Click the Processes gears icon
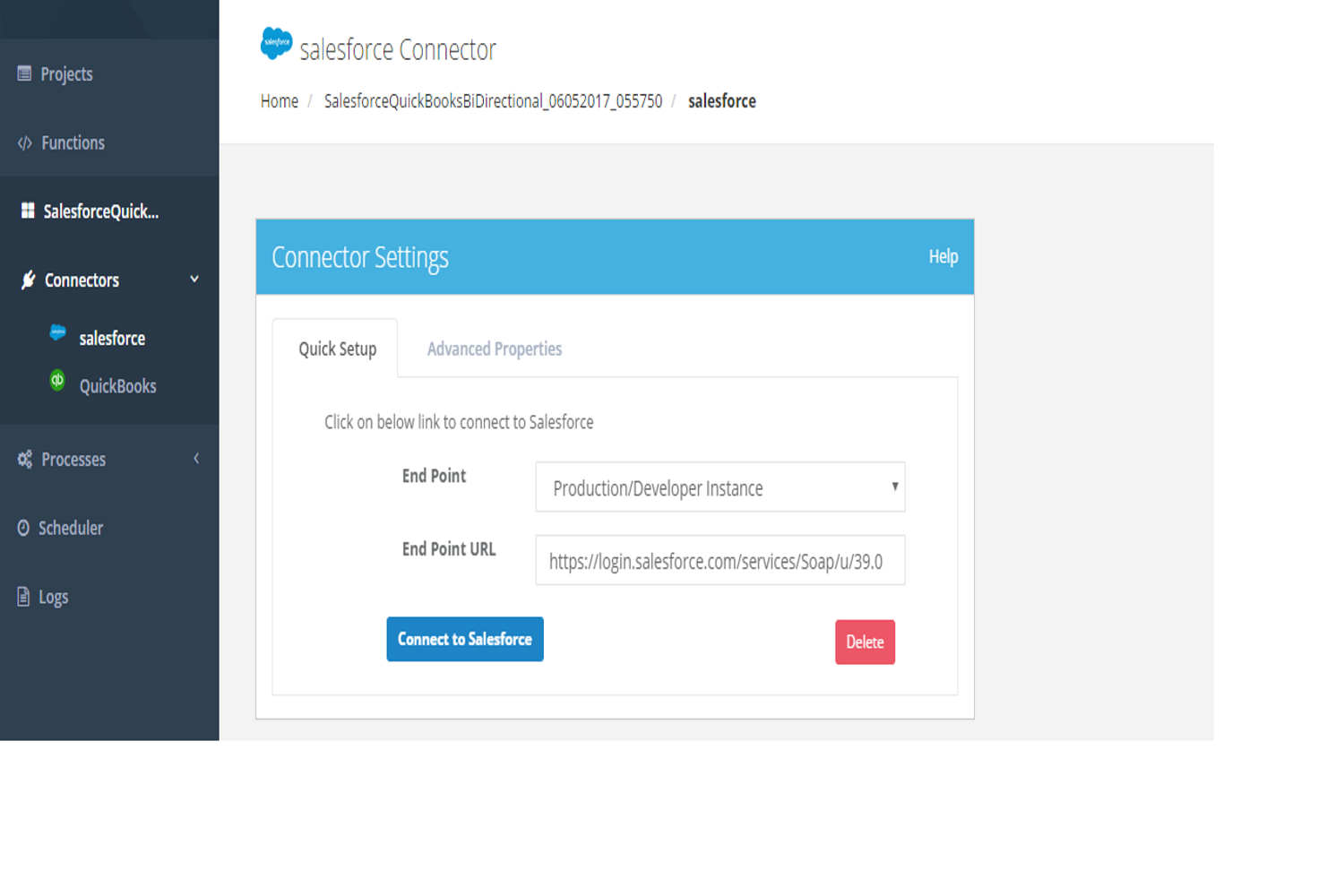The width and height of the screenshot is (1344, 896). 25,459
